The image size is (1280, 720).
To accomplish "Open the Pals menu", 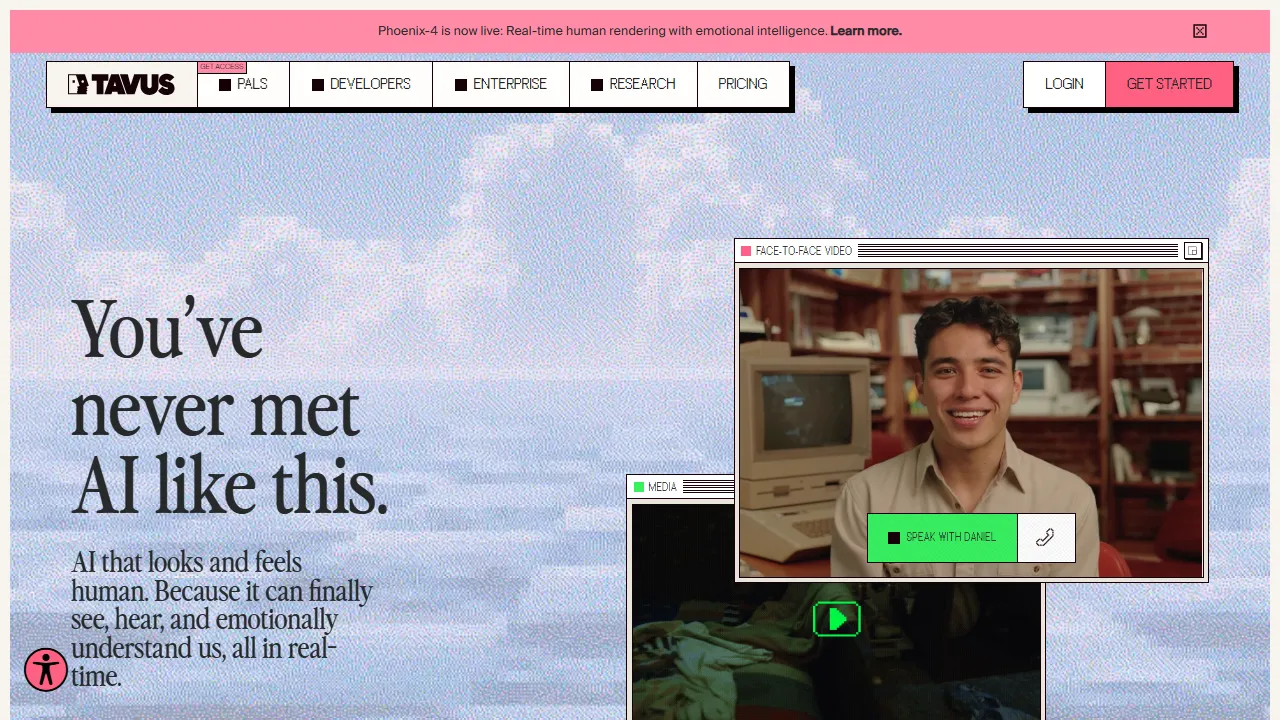I will (x=243, y=84).
